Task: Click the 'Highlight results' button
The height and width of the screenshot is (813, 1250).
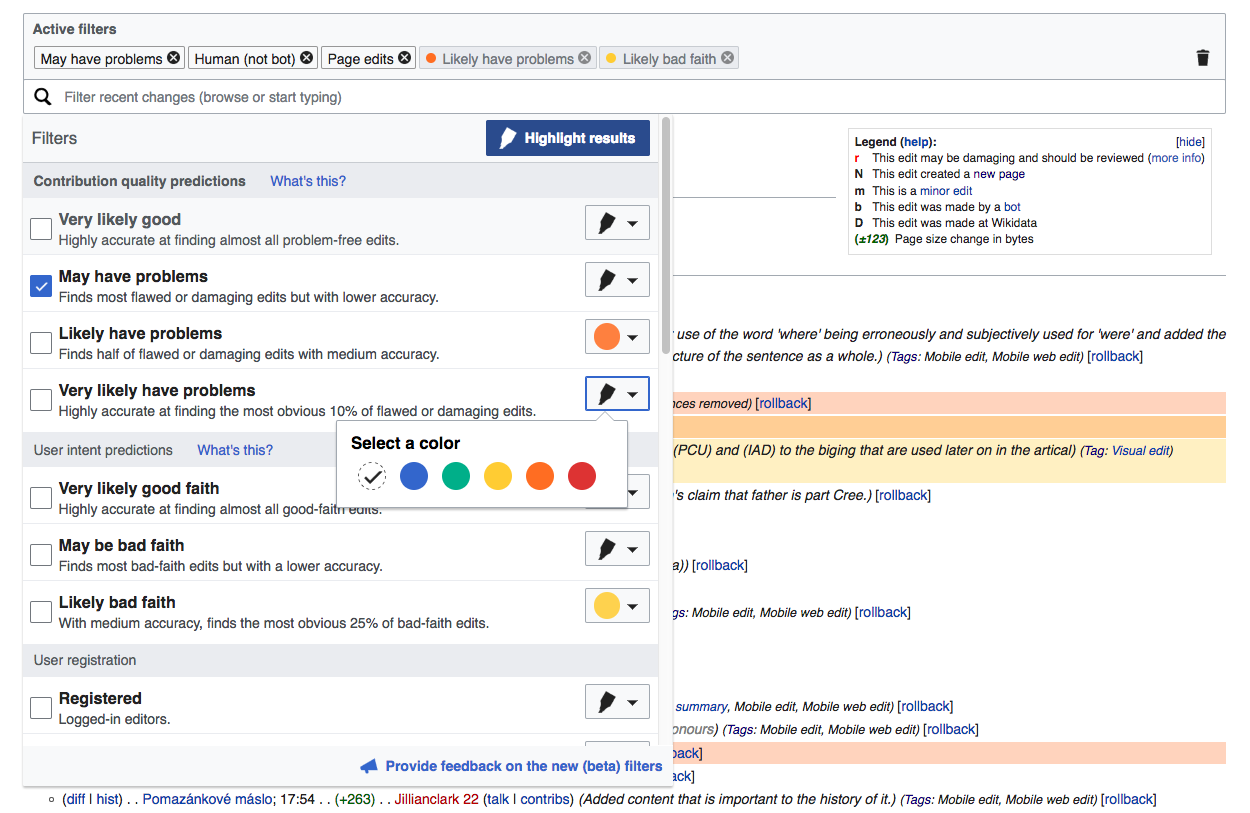Action: [x=567, y=138]
